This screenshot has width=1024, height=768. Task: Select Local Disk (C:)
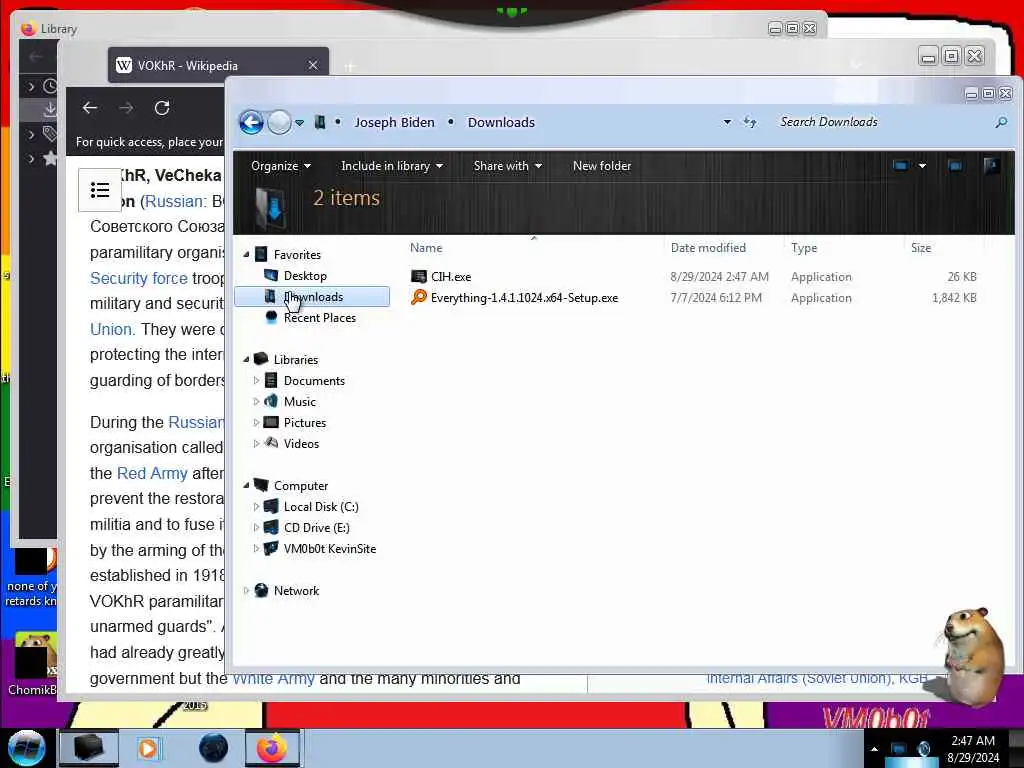(x=321, y=506)
